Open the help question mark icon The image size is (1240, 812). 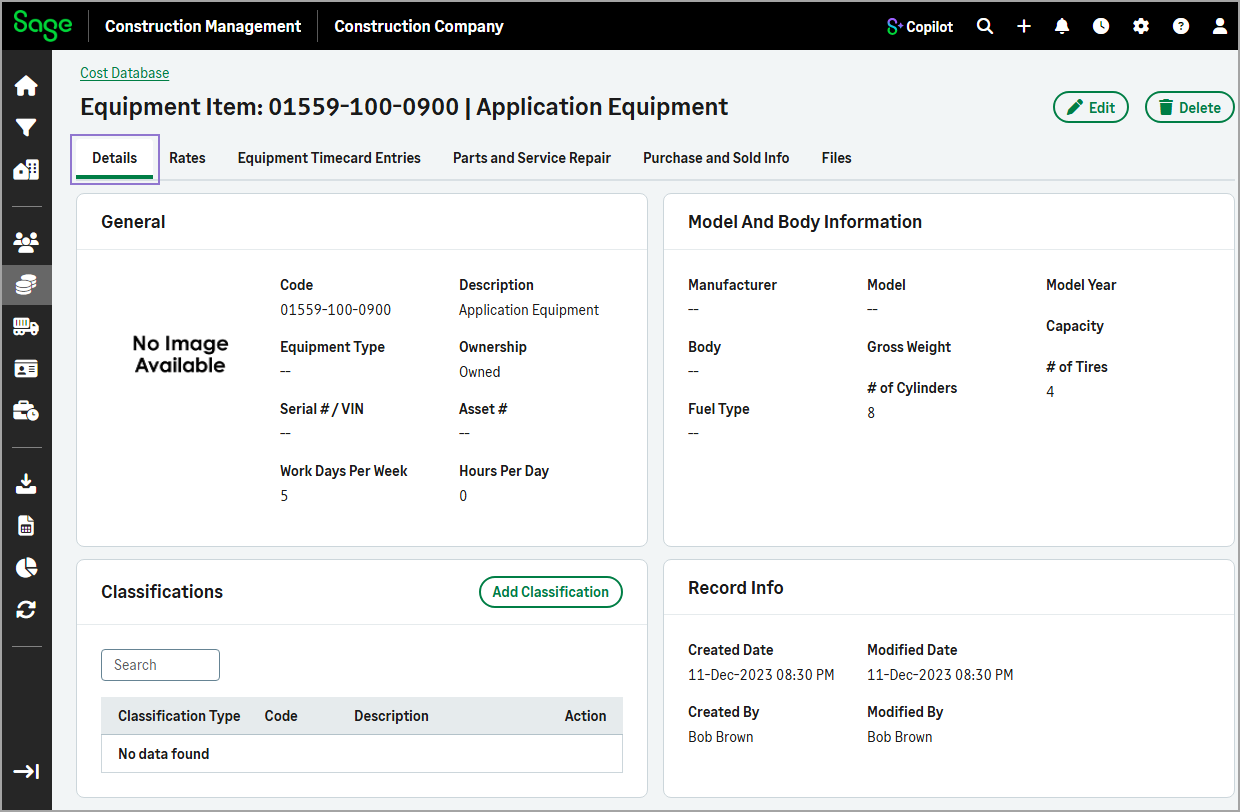point(1181,26)
